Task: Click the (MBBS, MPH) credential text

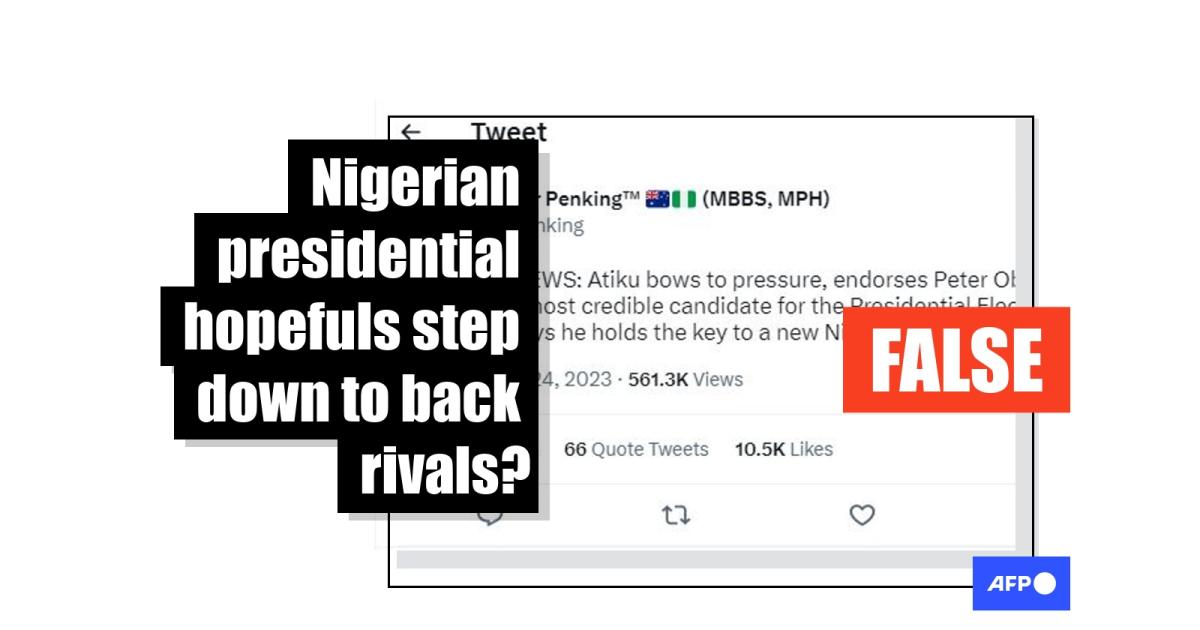Action: point(766,198)
